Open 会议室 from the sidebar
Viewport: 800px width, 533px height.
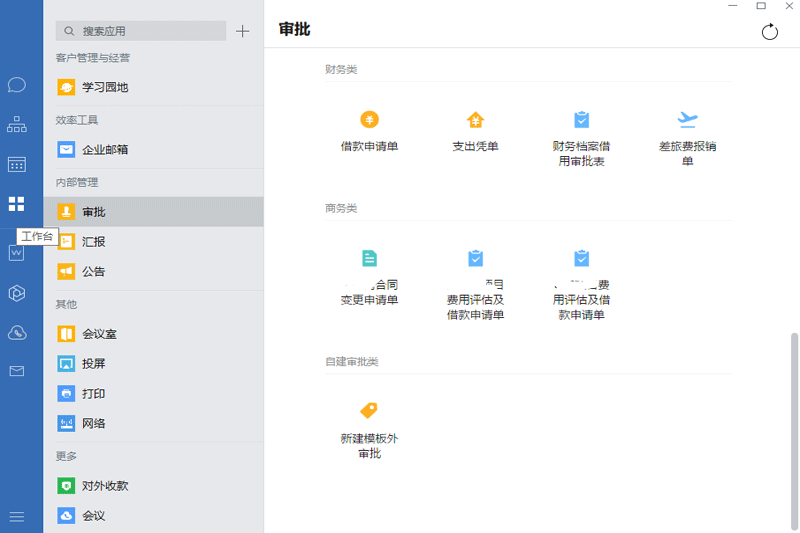99,334
